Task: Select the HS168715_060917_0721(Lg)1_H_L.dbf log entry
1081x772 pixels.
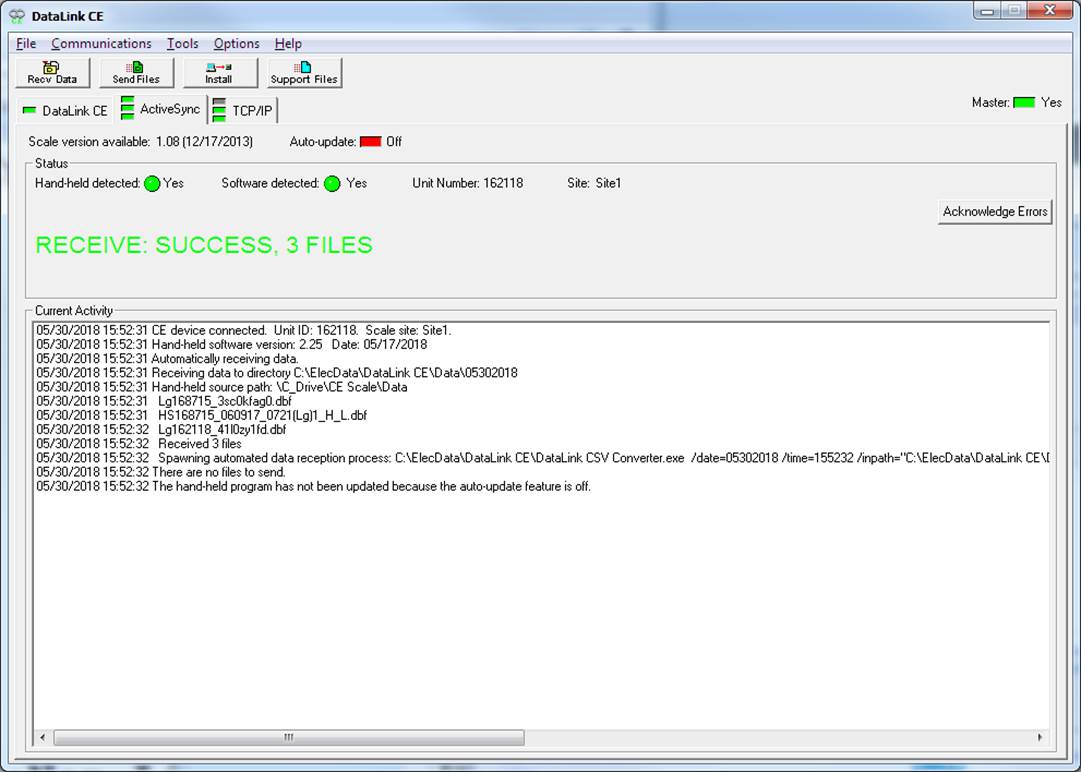Action: [x=201, y=415]
